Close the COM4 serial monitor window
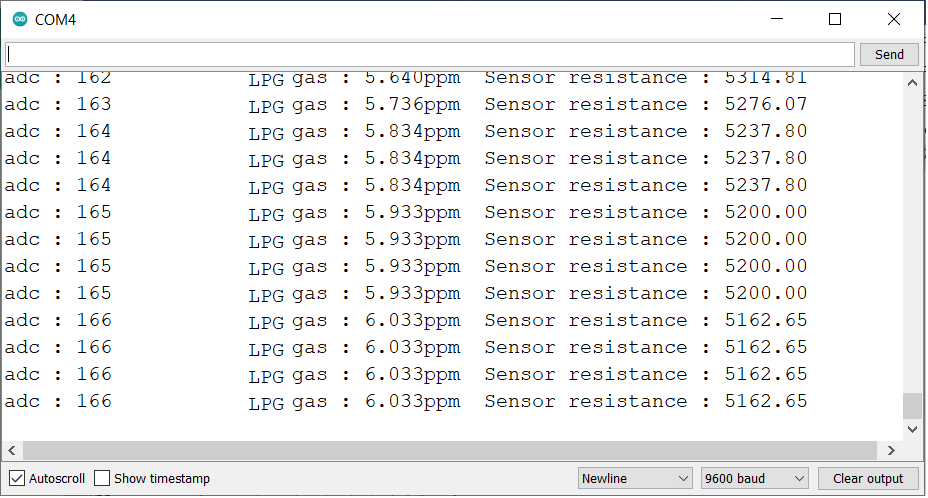The height and width of the screenshot is (498, 928). (x=894, y=20)
